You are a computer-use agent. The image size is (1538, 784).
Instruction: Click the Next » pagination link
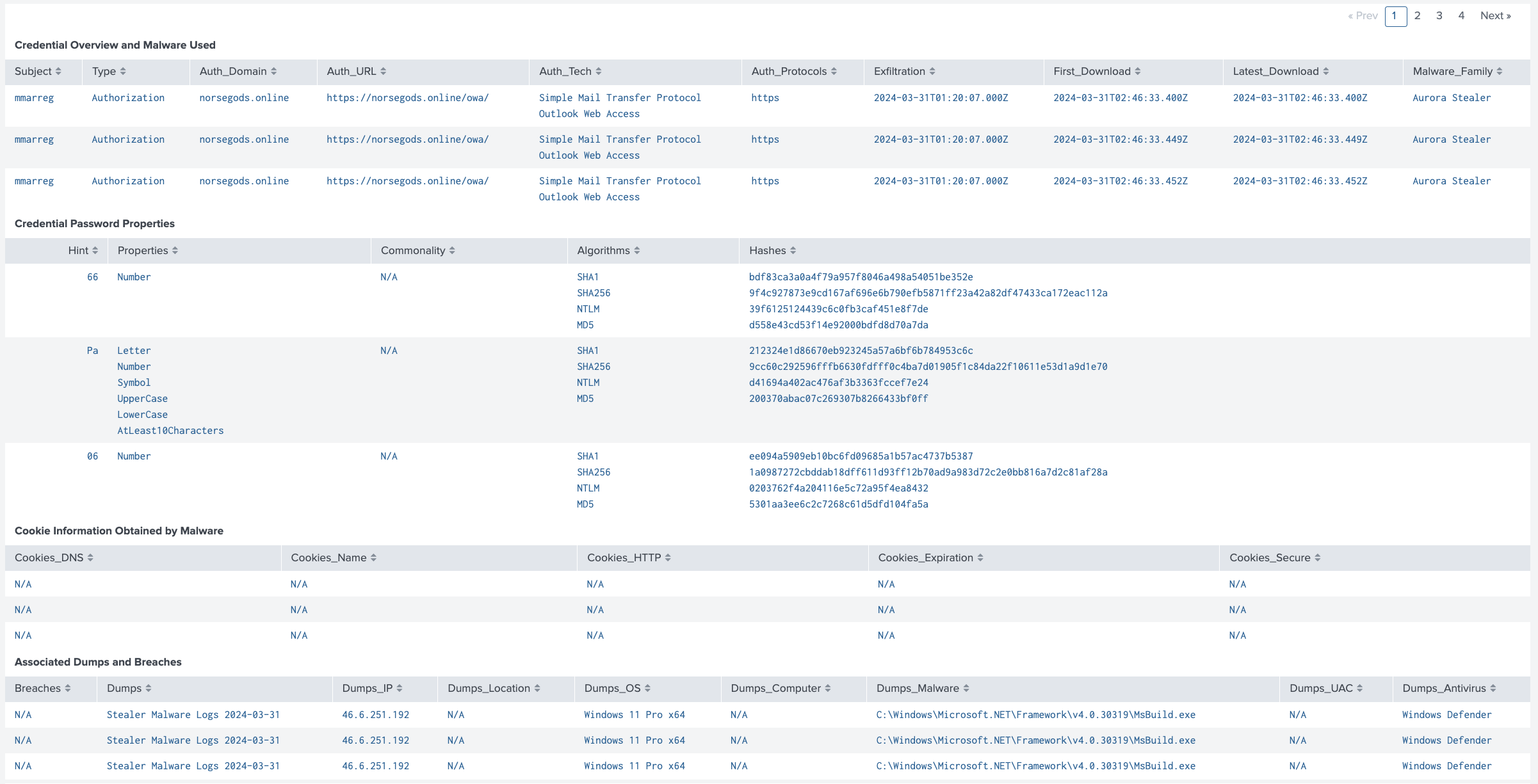pos(1495,16)
